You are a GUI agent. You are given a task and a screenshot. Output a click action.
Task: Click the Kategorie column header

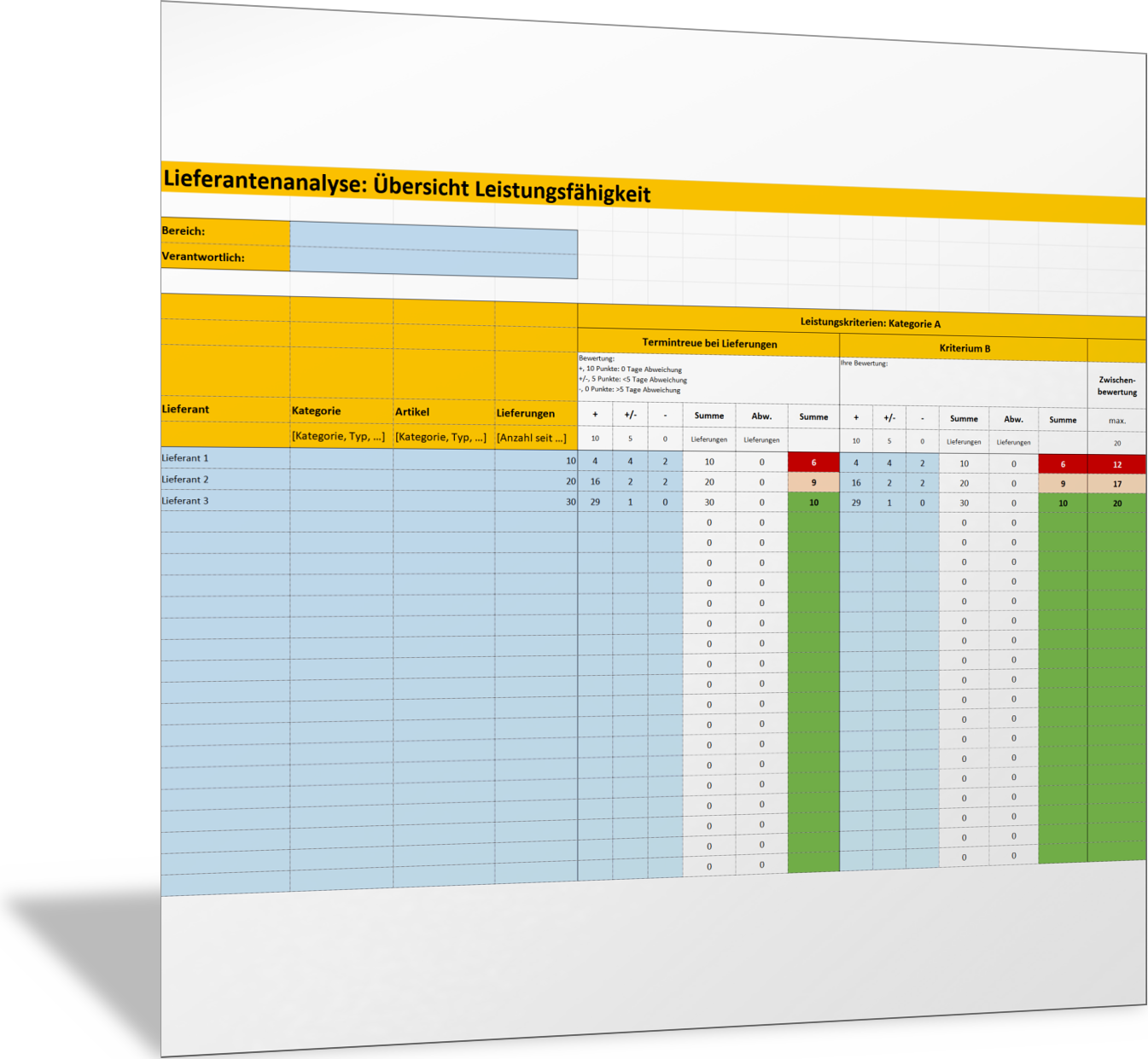pos(317,410)
